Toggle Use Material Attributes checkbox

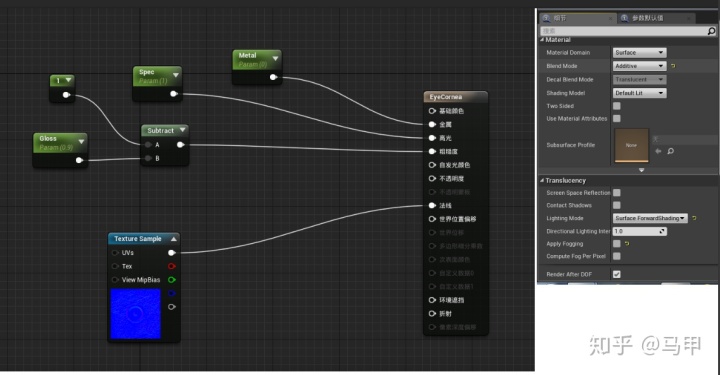click(617, 118)
